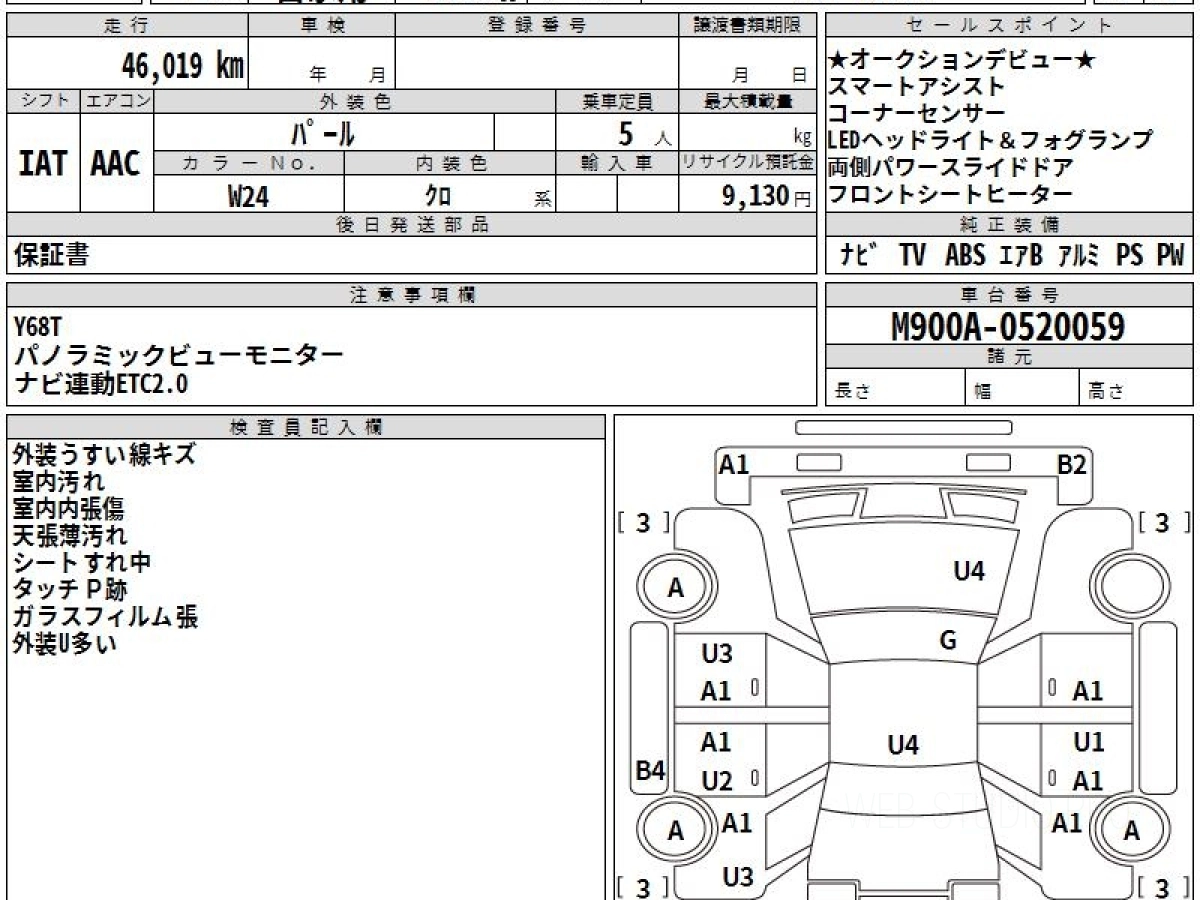Select the color code W24
Image resolution: width=1200 pixels, height=900 pixels.
pos(248,196)
